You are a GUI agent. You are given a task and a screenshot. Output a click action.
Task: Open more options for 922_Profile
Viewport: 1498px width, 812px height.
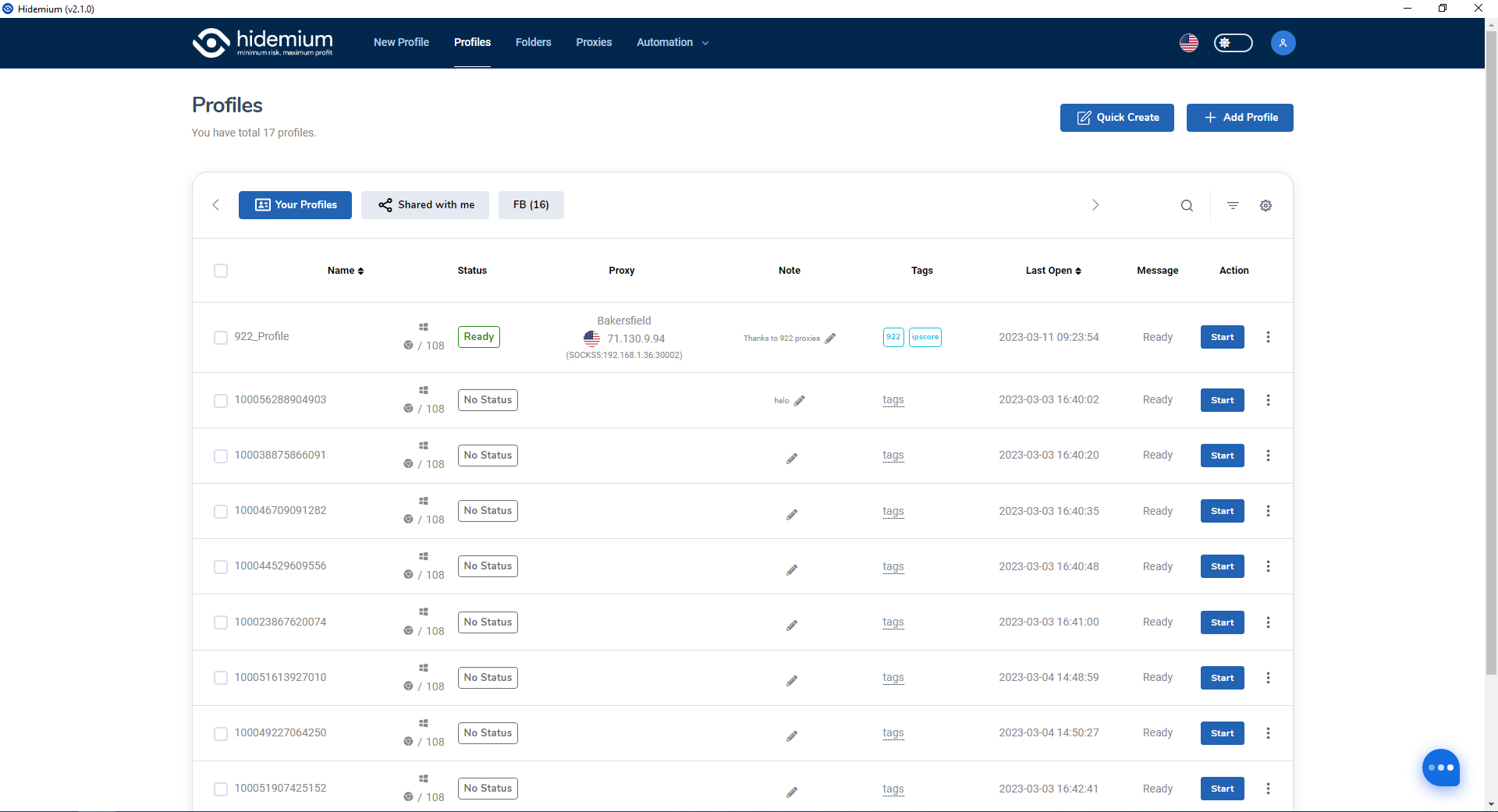click(x=1268, y=337)
